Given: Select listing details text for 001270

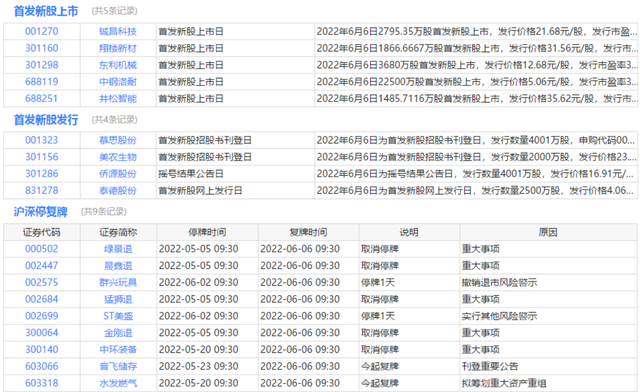Looking at the screenshot, I should pyautogui.click(x=476, y=31).
